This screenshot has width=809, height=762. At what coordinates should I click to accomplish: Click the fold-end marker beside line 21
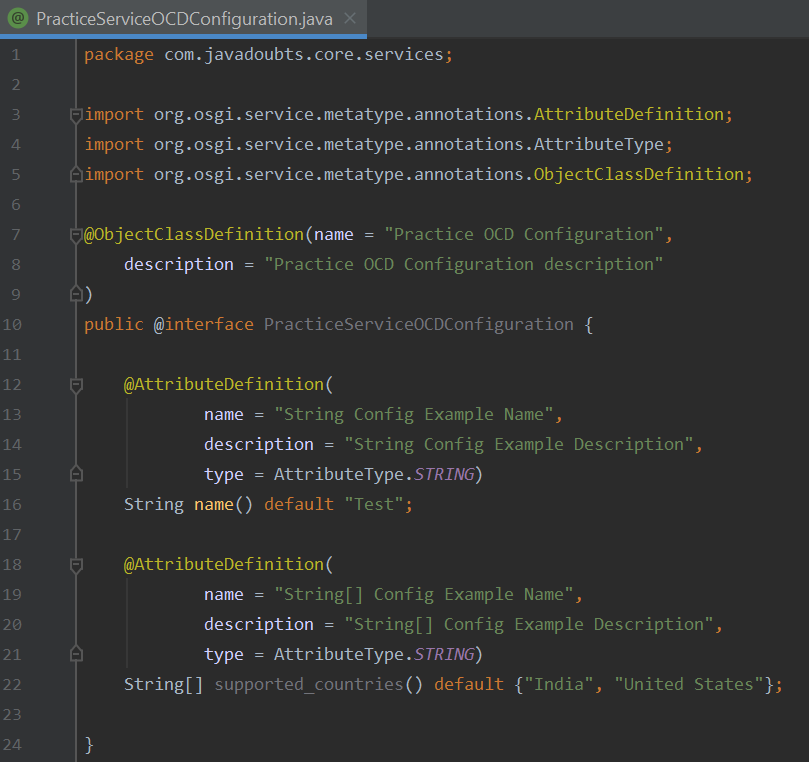click(75, 653)
